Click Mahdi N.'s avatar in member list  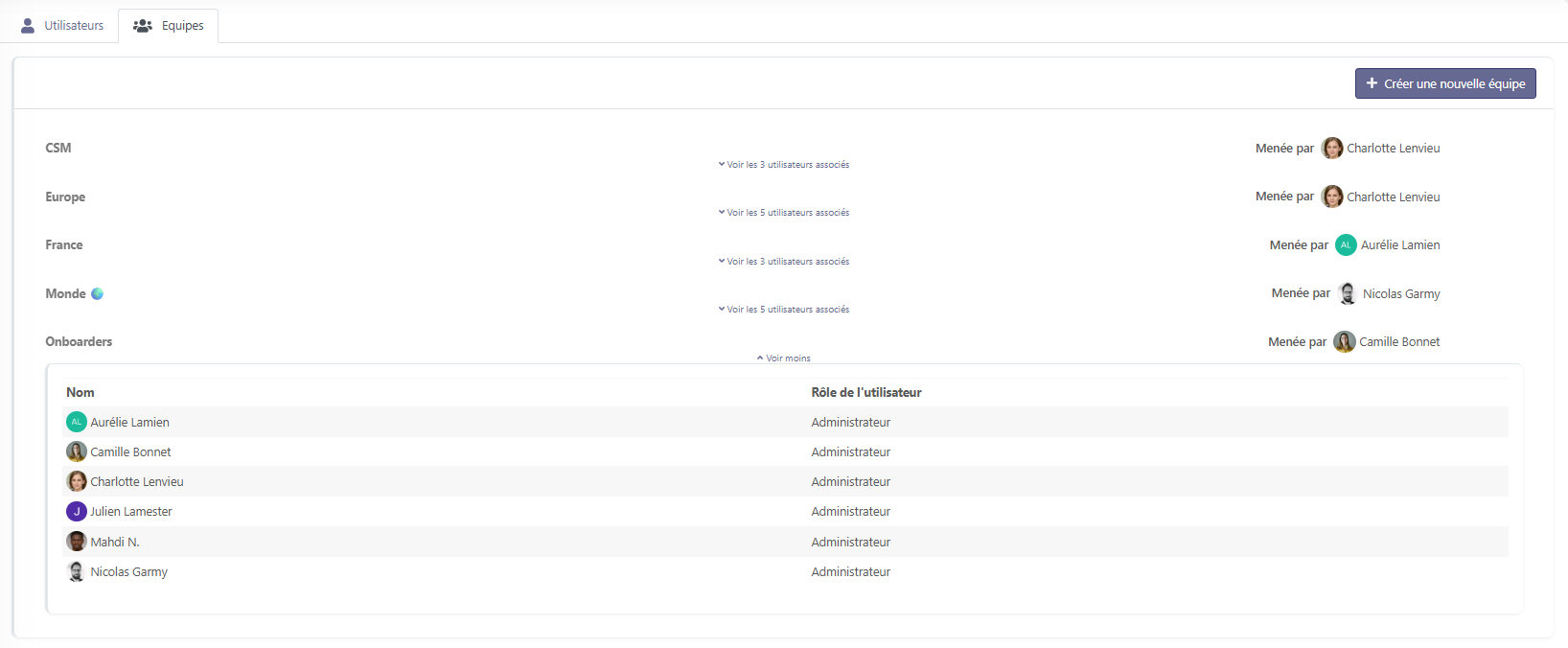coord(77,542)
